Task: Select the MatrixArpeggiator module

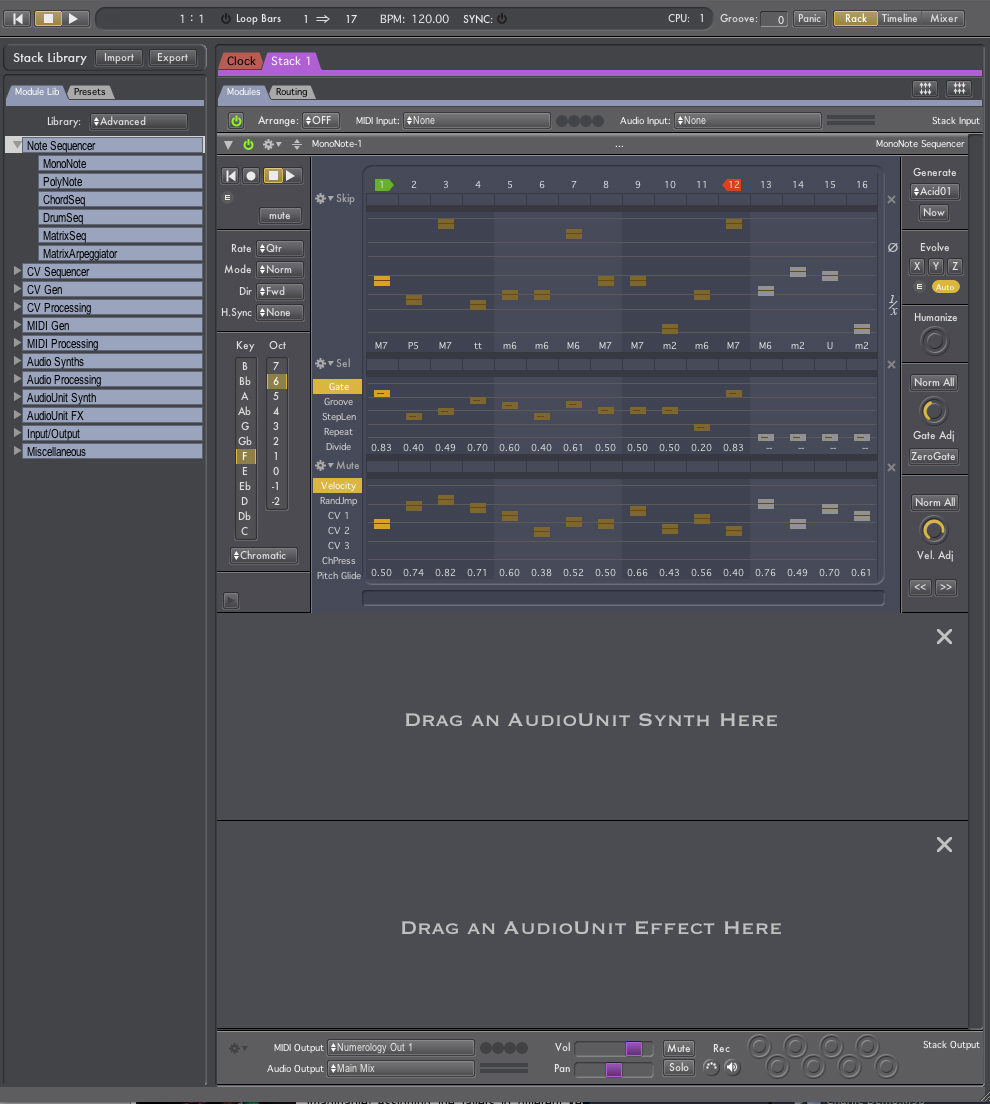Action: tap(121, 253)
